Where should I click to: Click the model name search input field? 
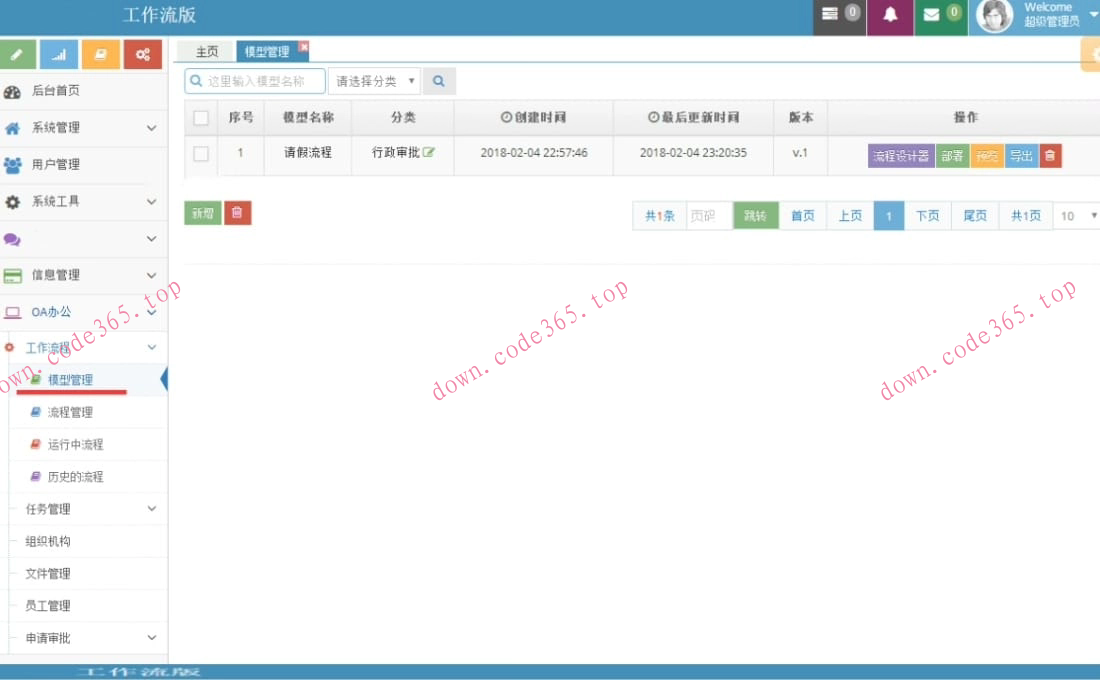(262, 81)
